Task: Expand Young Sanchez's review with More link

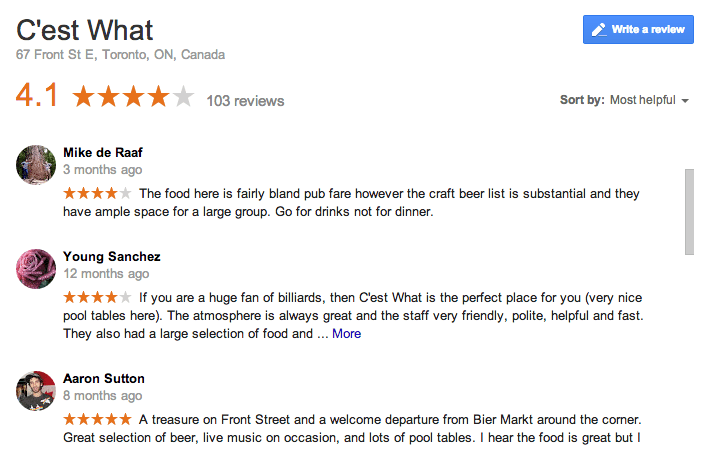Action: click(346, 333)
